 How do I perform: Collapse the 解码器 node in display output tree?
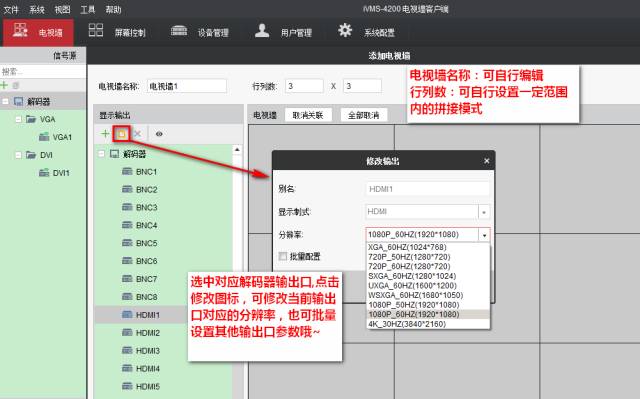coord(102,154)
